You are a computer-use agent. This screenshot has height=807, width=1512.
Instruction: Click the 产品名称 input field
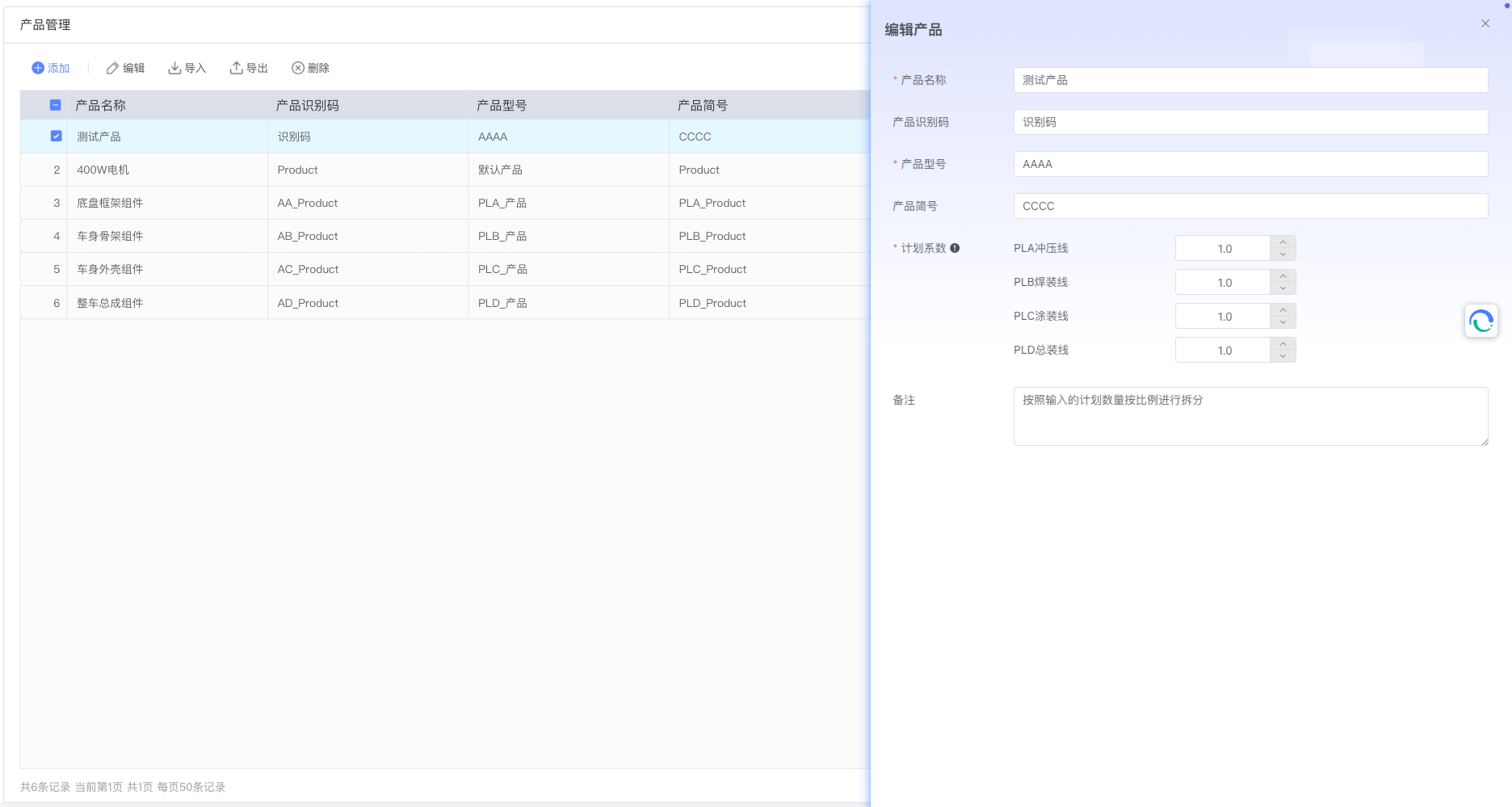point(1249,80)
